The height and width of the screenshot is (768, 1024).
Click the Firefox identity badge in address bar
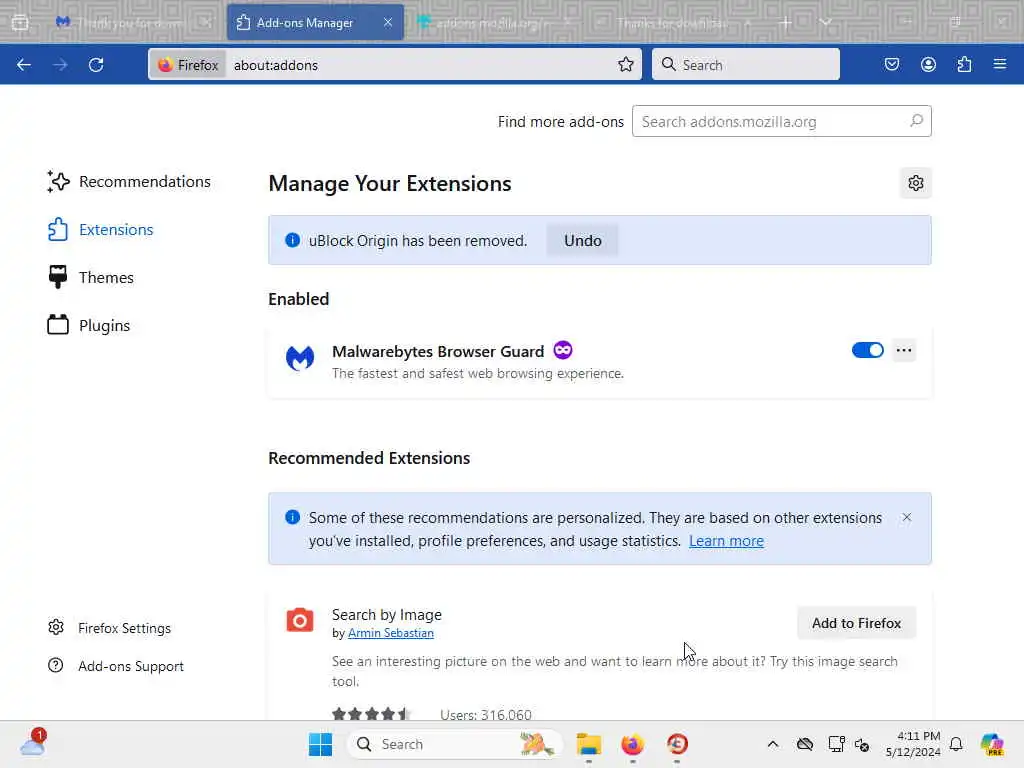click(188, 65)
